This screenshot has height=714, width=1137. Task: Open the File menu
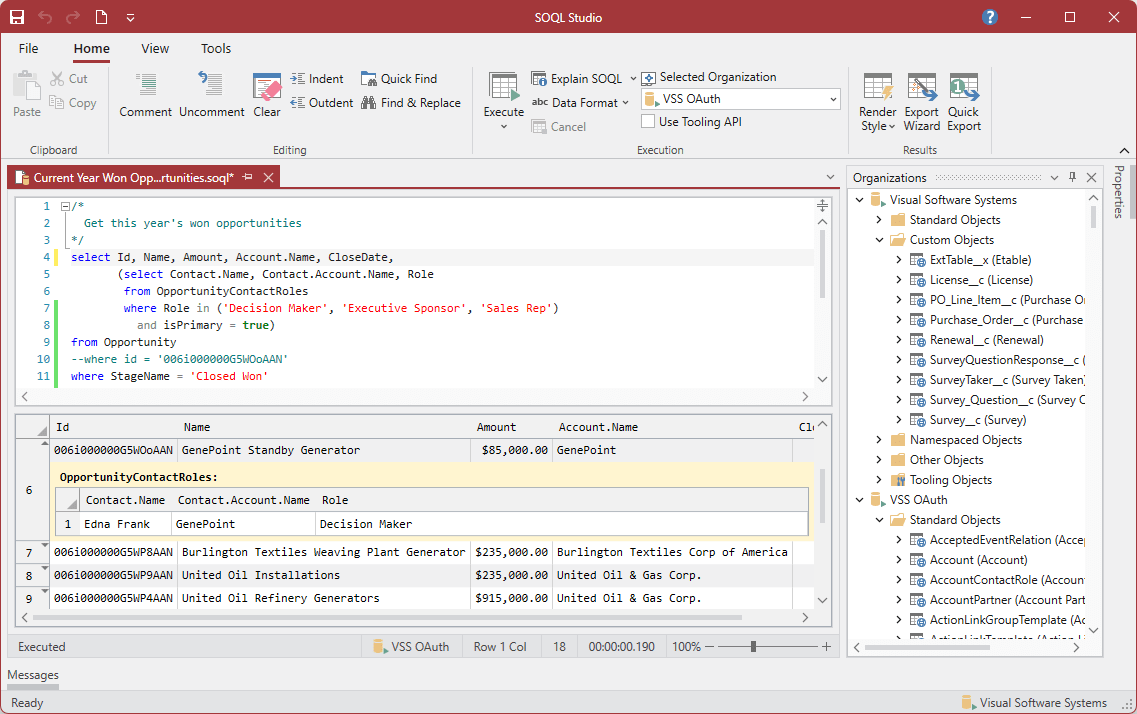(x=28, y=49)
